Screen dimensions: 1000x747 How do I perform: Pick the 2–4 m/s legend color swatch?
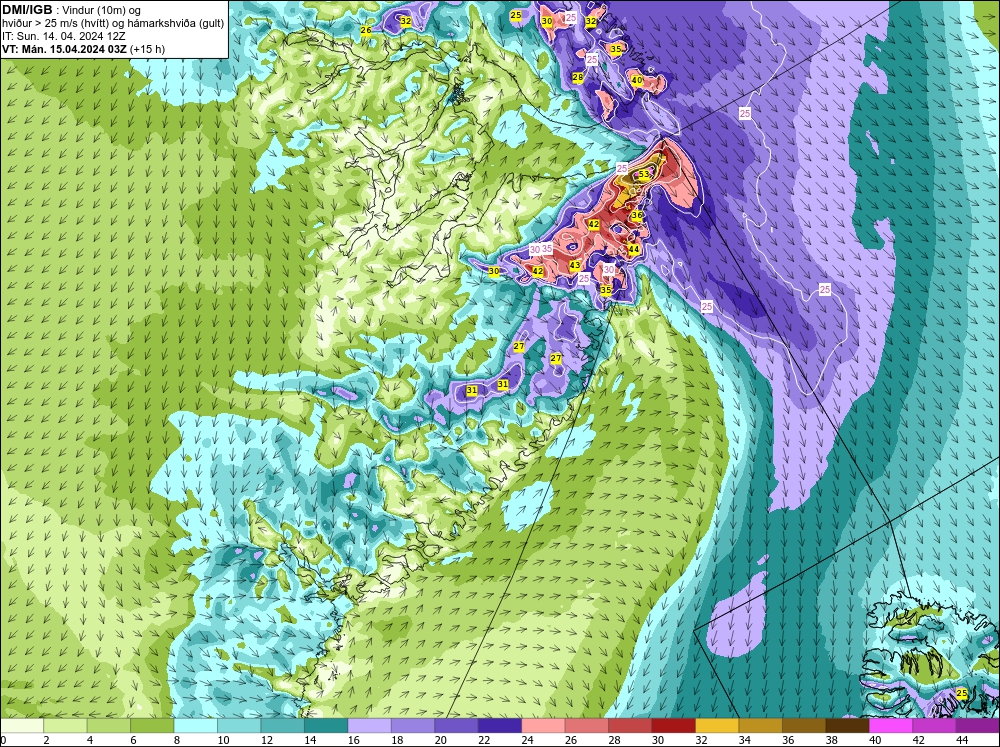point(65,725)
